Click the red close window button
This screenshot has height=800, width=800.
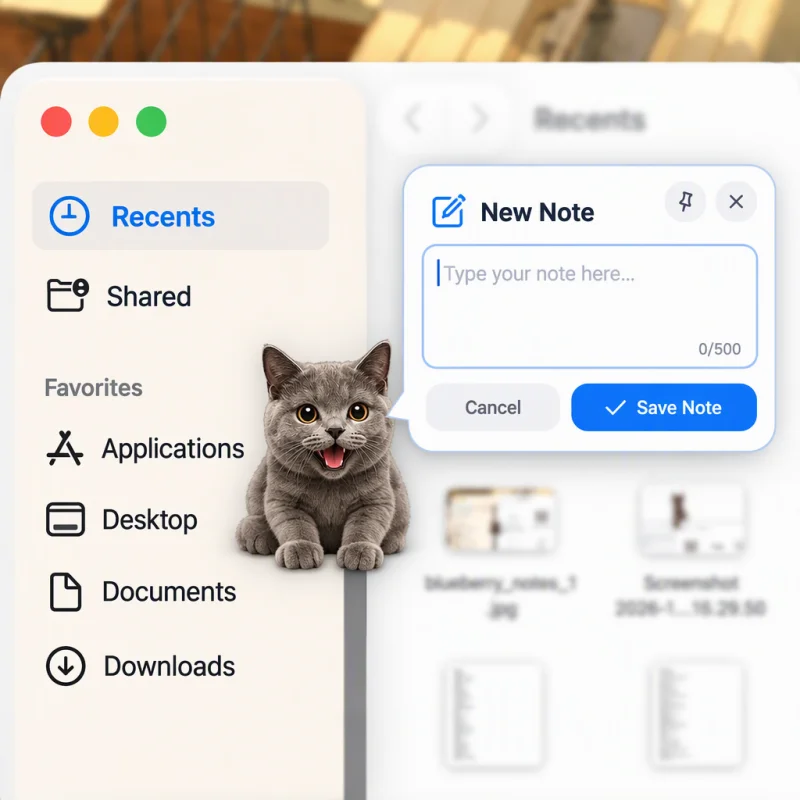(x=56, y=121)
